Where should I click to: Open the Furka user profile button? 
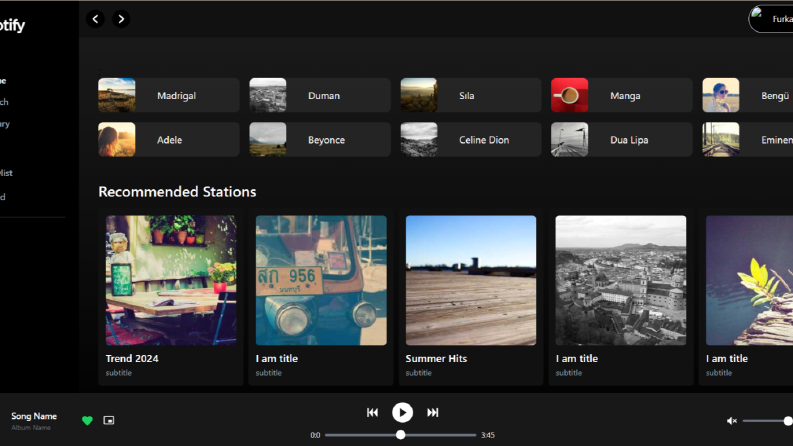[x=771, y=19]
